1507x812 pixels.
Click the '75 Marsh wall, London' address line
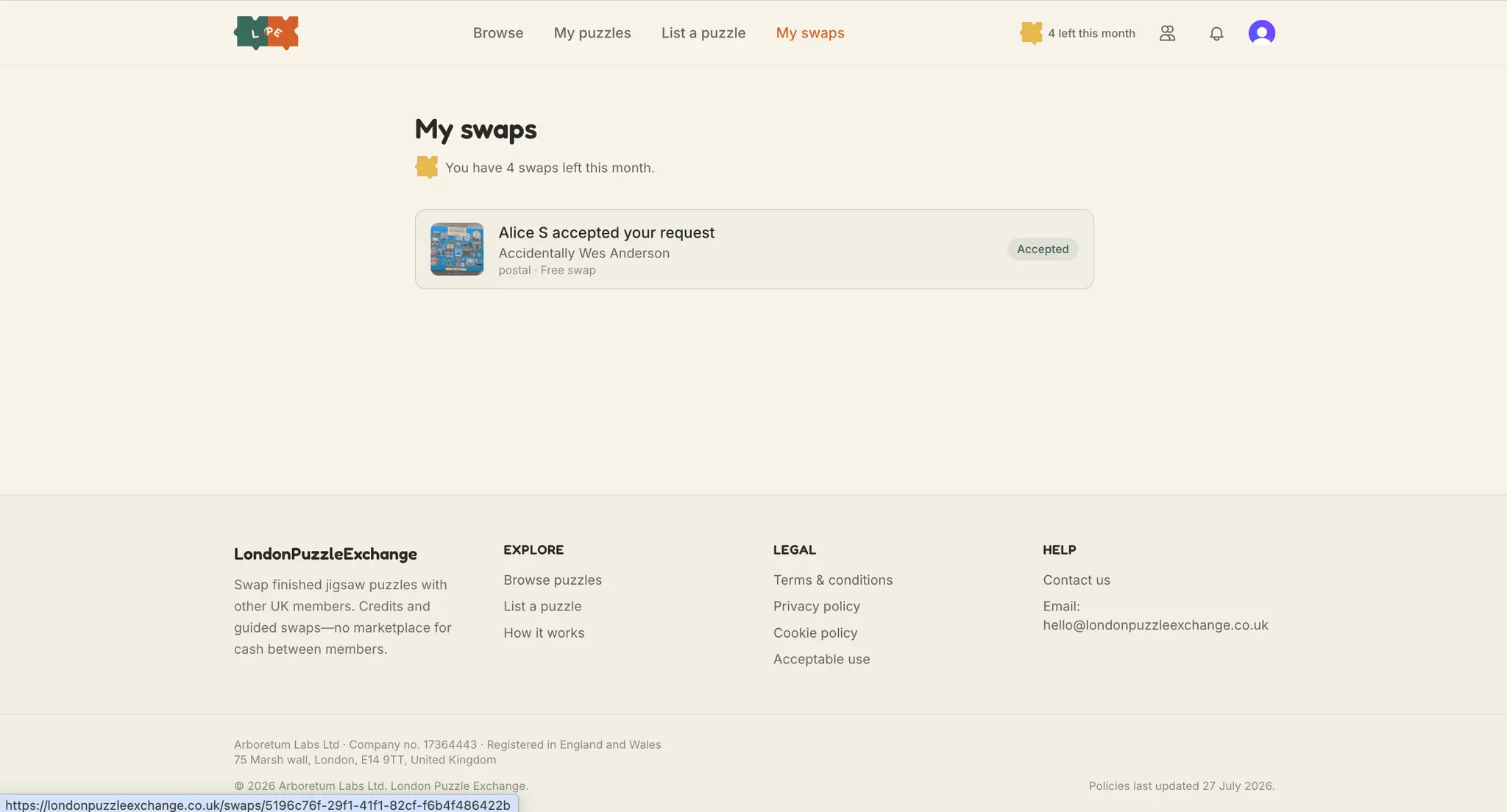coord(365,761)
